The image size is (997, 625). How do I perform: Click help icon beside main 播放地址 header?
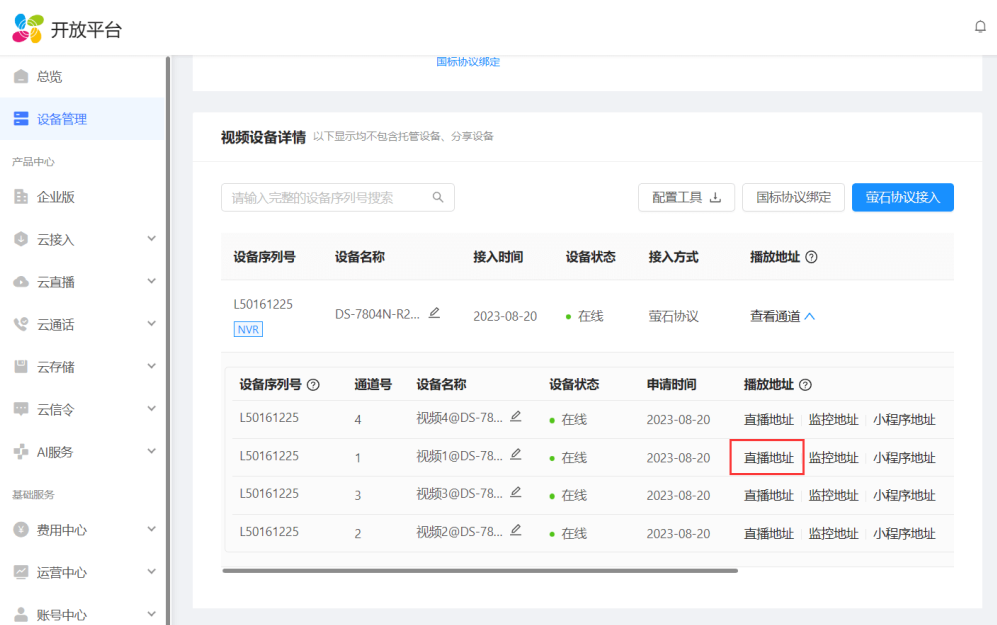(x=811, y=257)
